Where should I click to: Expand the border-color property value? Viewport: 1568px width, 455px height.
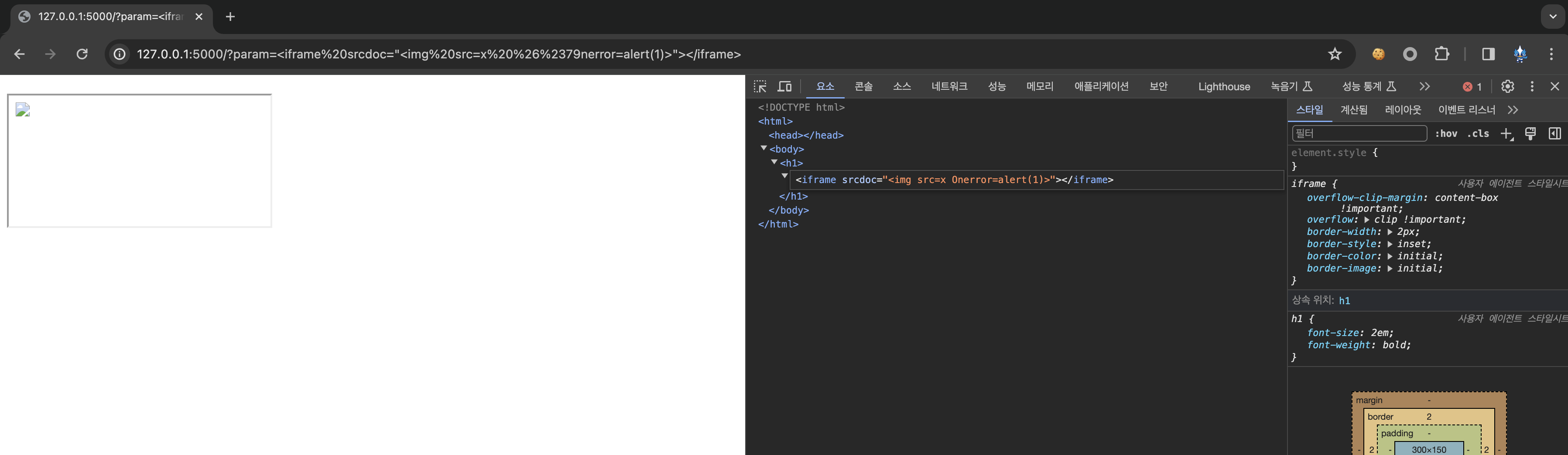[x=1390, y=256]
